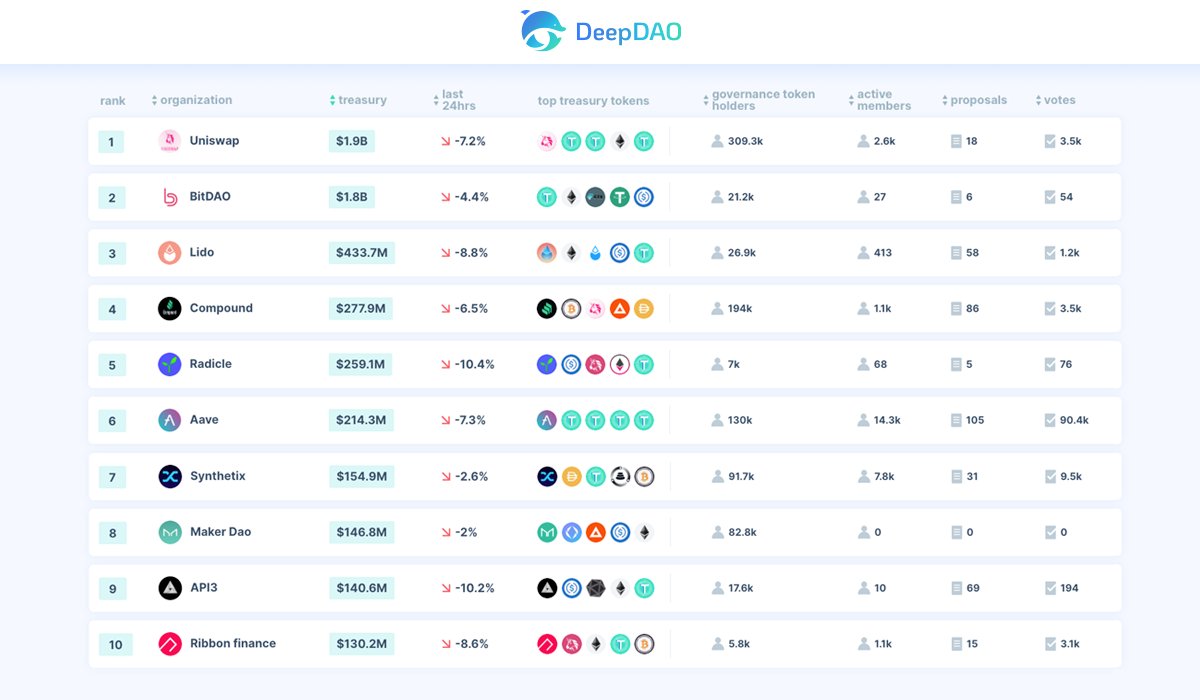This screenshot has width=1200, height=700.
Task: Click rank number 1 badge
Action: pyautogui.click(x=111, y=142)
